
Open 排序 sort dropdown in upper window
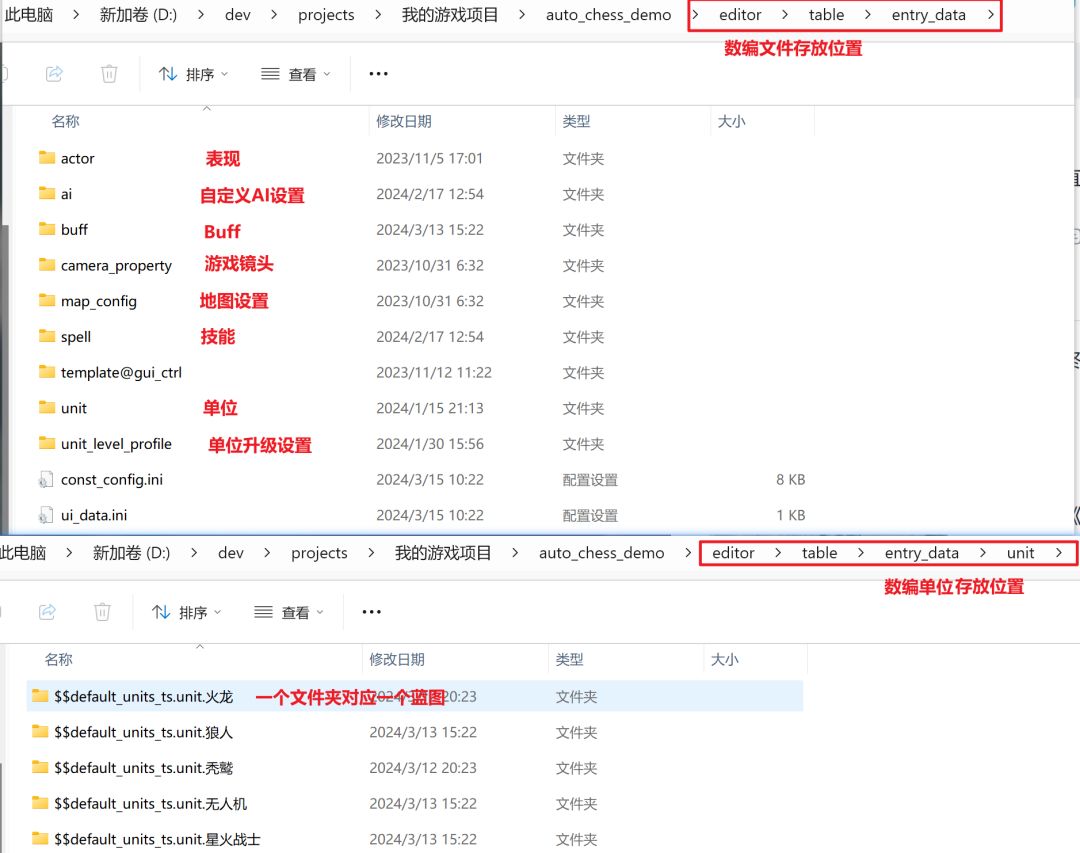(194, 74)
